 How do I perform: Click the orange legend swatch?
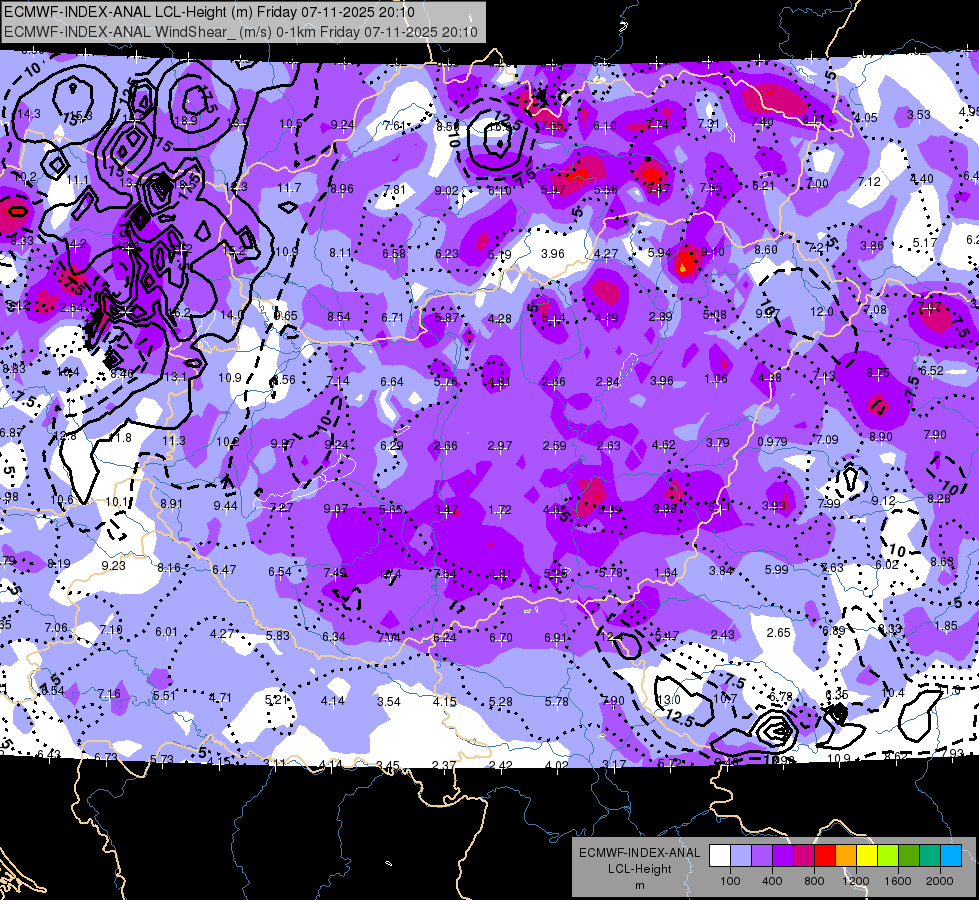click(x=846, y=855)
